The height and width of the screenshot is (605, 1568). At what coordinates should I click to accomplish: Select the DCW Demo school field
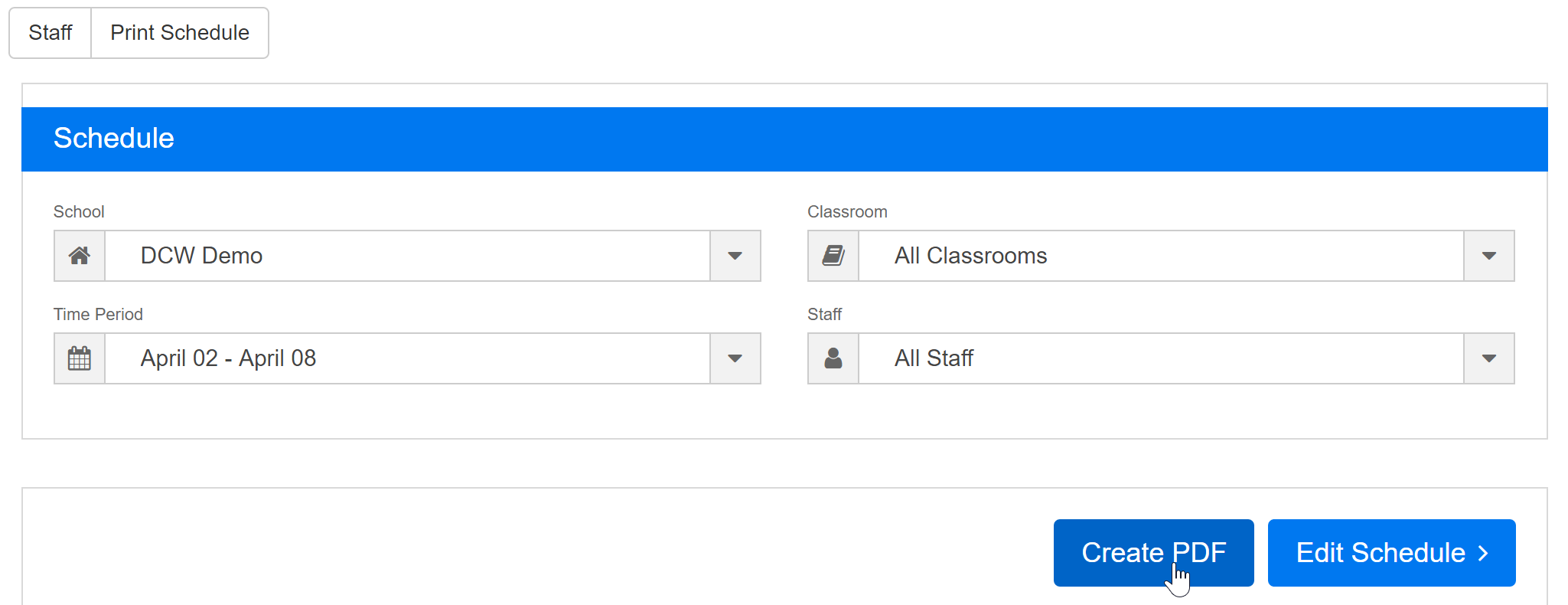407,256
